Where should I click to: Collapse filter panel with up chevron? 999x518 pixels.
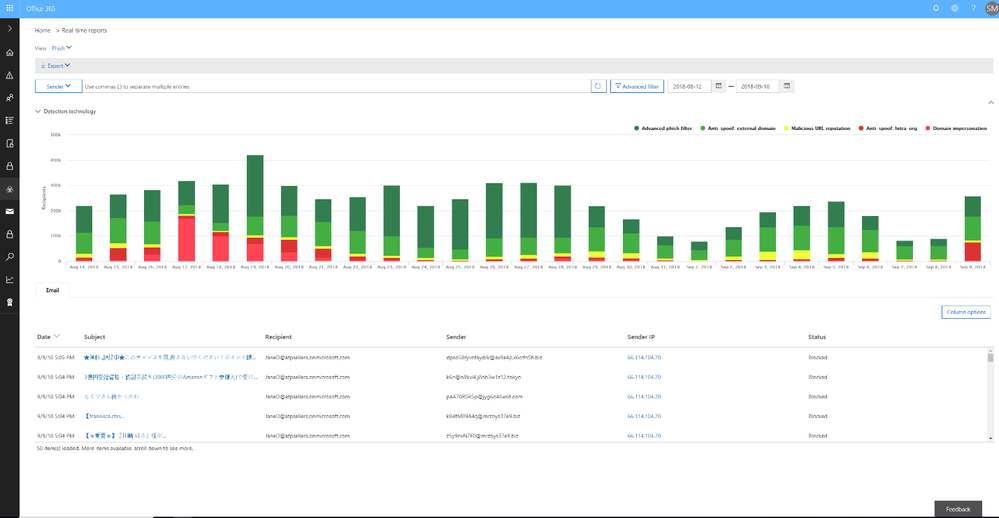[991, 102]
